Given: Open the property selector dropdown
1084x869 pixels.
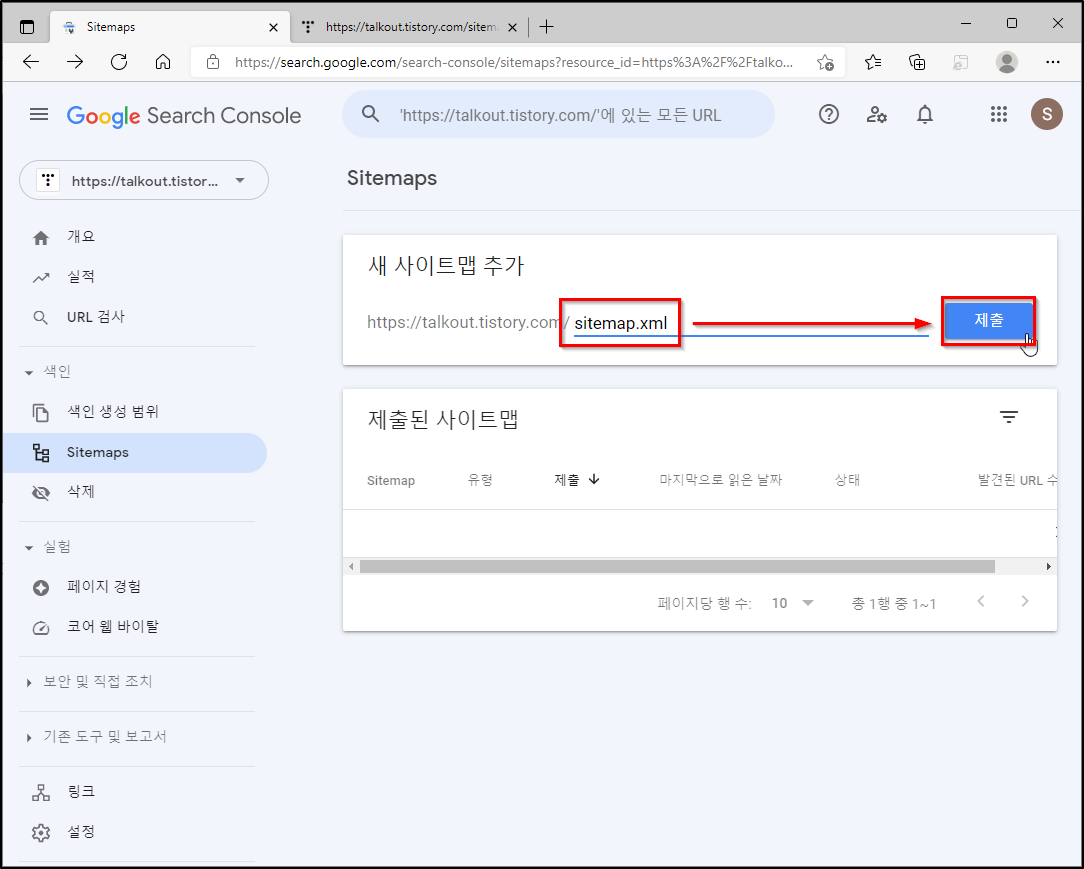Looking at the screenshot, I should pos(144,180).
